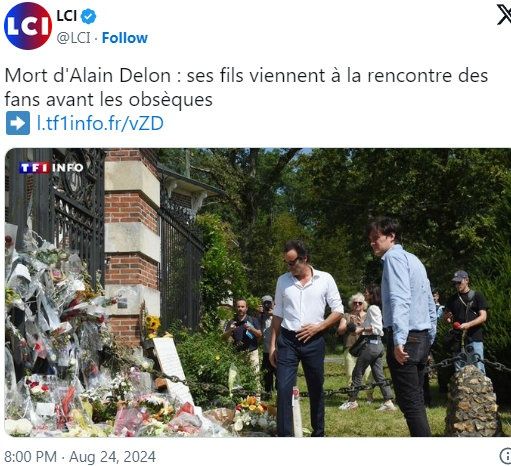Open the embedded photo of the gate
Image resolution: width=511 pixels, height=466 pixels.
(258, 292)
